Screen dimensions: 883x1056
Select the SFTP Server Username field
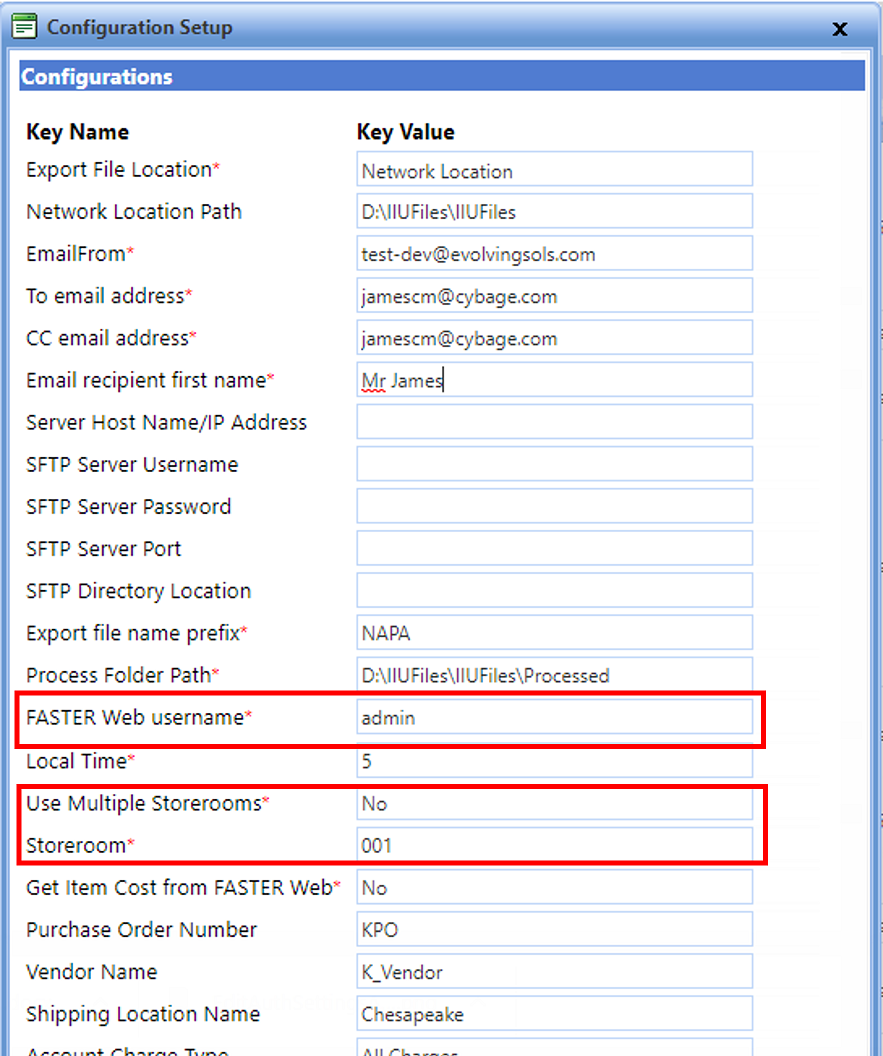(x=554, y=464)
